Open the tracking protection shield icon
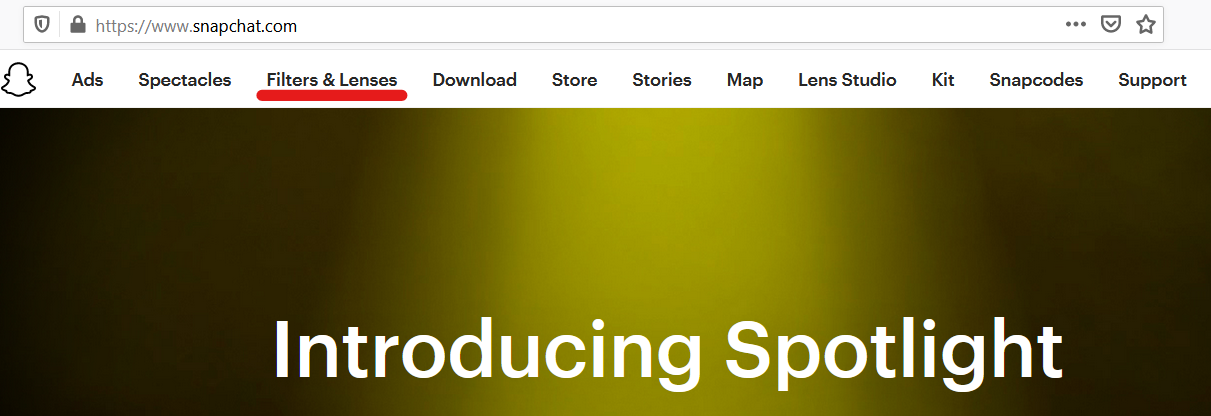The height and width of the screenshot is (416, 1211). (x=42, y=25)
